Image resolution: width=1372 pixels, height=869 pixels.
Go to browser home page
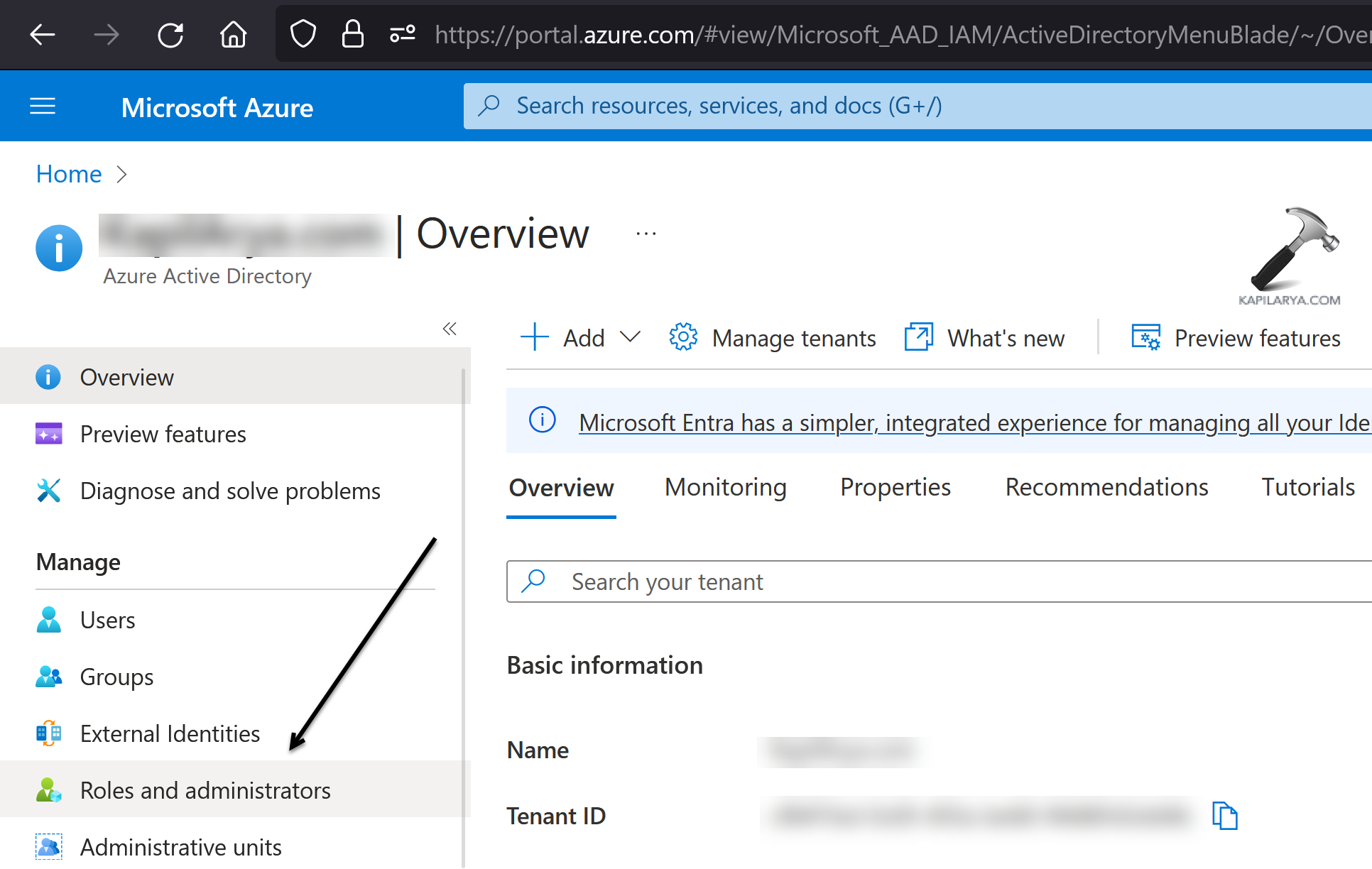(233, 34)
